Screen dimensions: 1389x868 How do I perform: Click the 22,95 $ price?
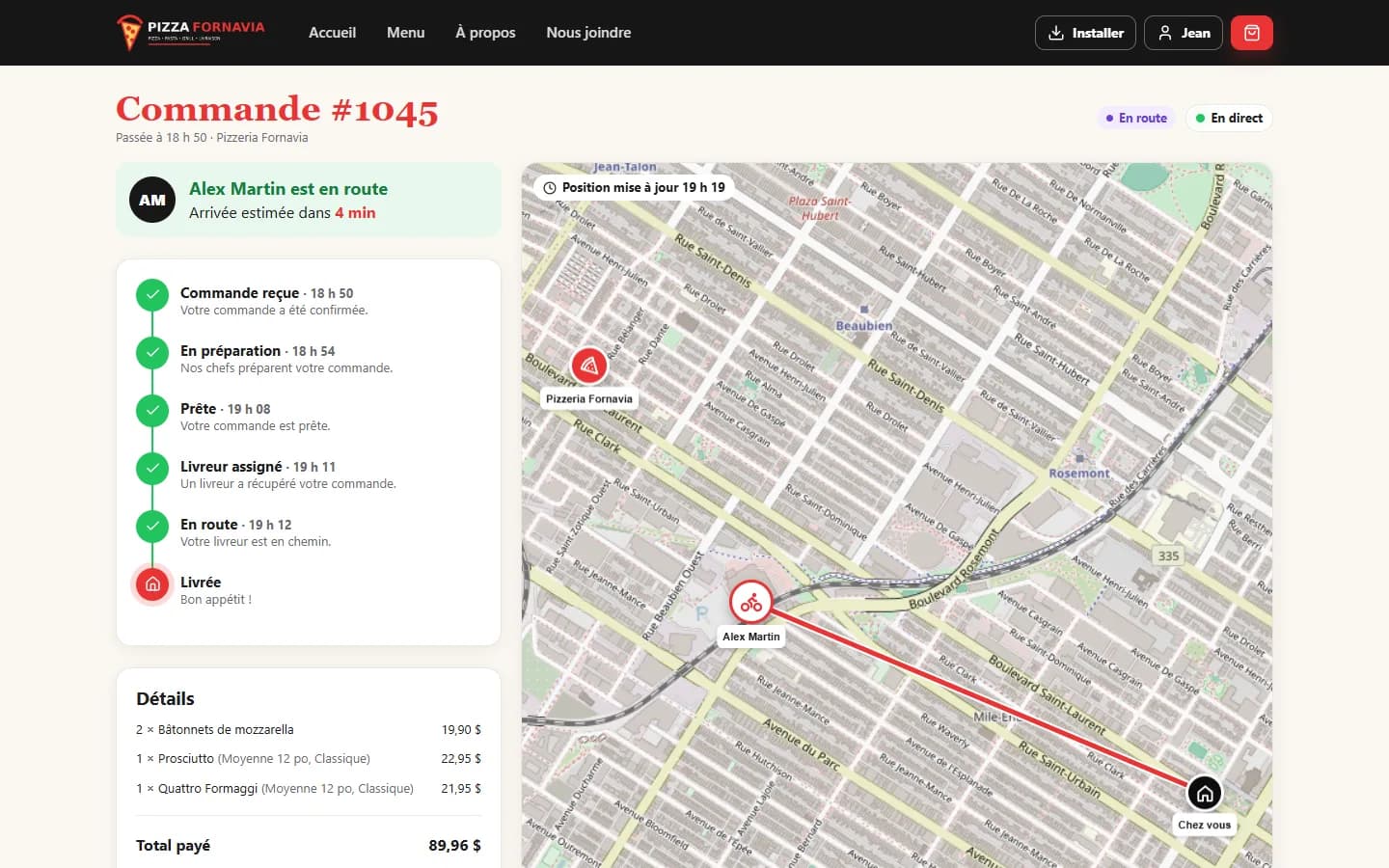(x=461, y=759)
